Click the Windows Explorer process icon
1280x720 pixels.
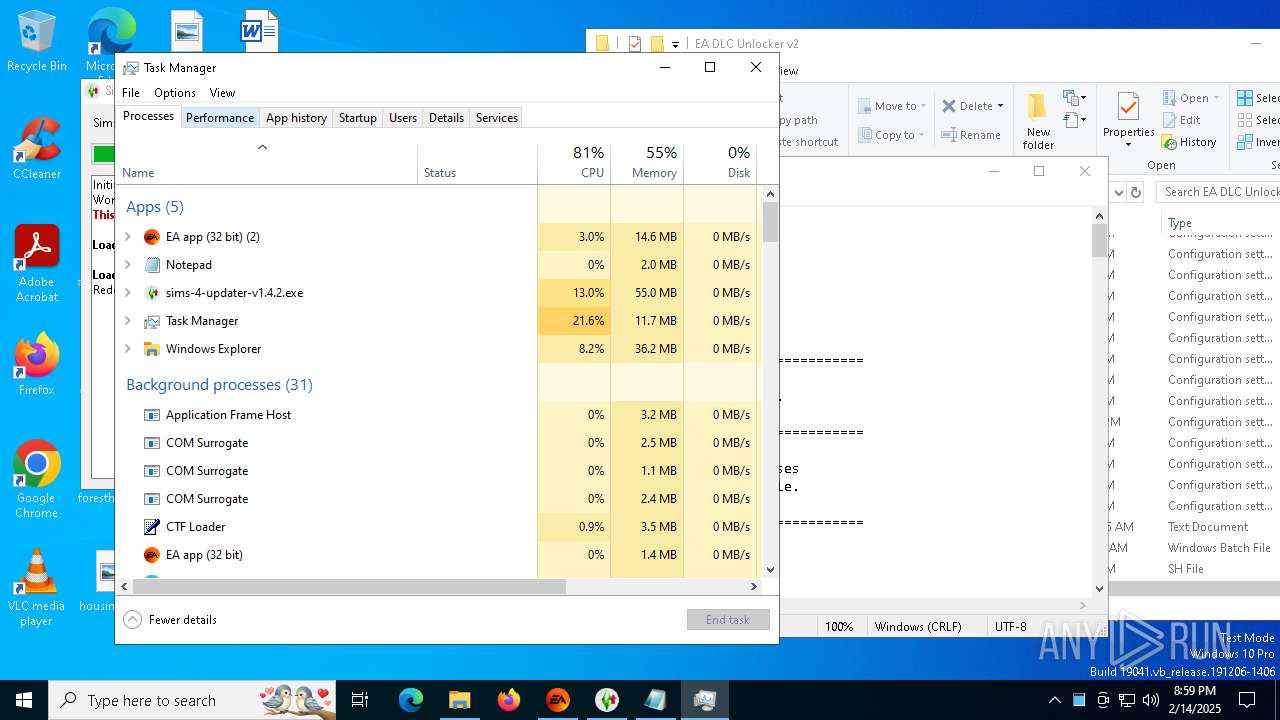pos(152,349)
